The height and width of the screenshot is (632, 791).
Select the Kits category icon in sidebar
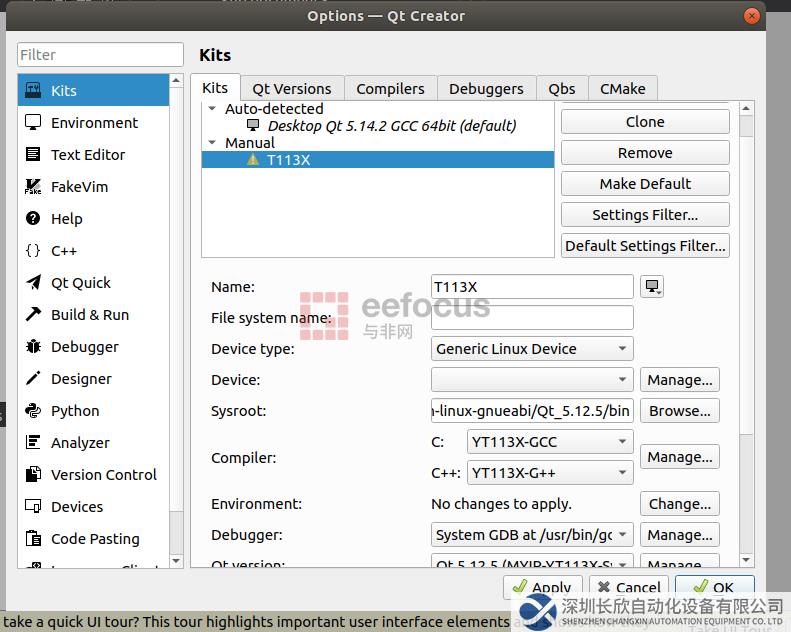pos(33,90)
